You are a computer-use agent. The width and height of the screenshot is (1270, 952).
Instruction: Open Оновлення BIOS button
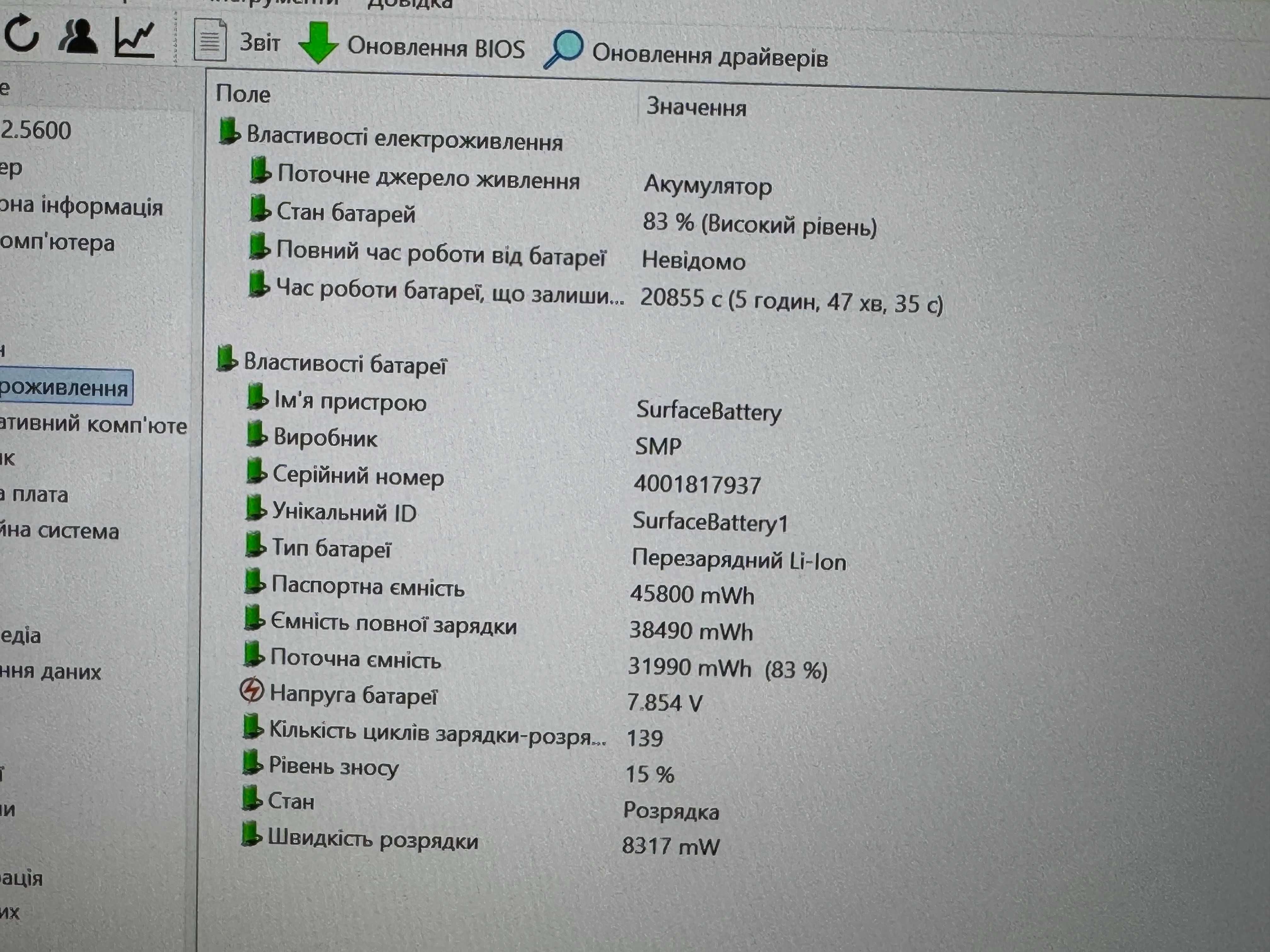[412, 44]
